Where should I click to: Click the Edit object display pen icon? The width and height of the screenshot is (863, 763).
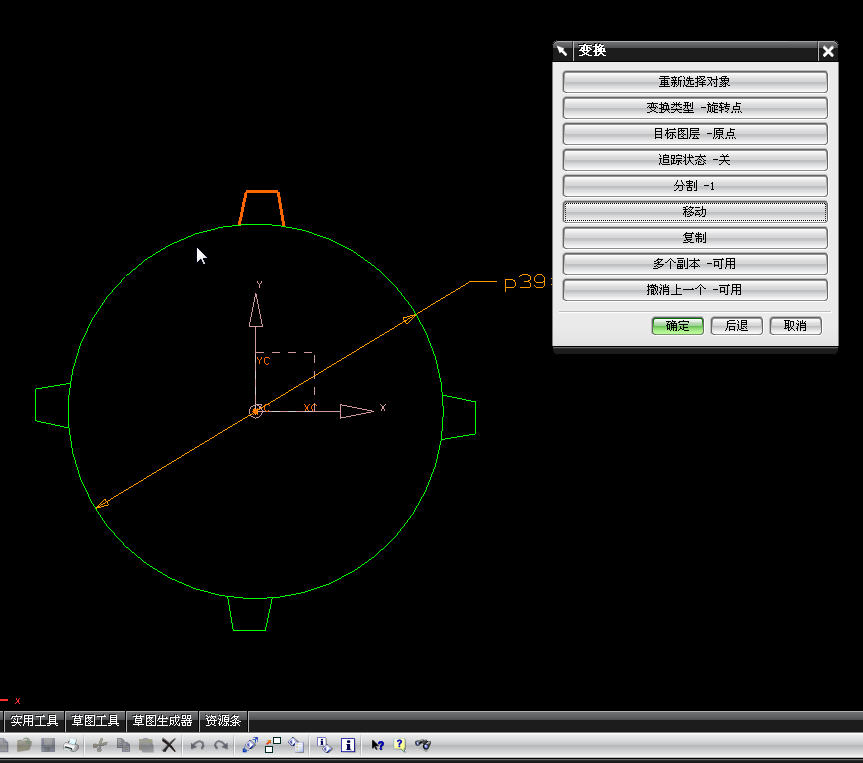(x=250, y=745)
